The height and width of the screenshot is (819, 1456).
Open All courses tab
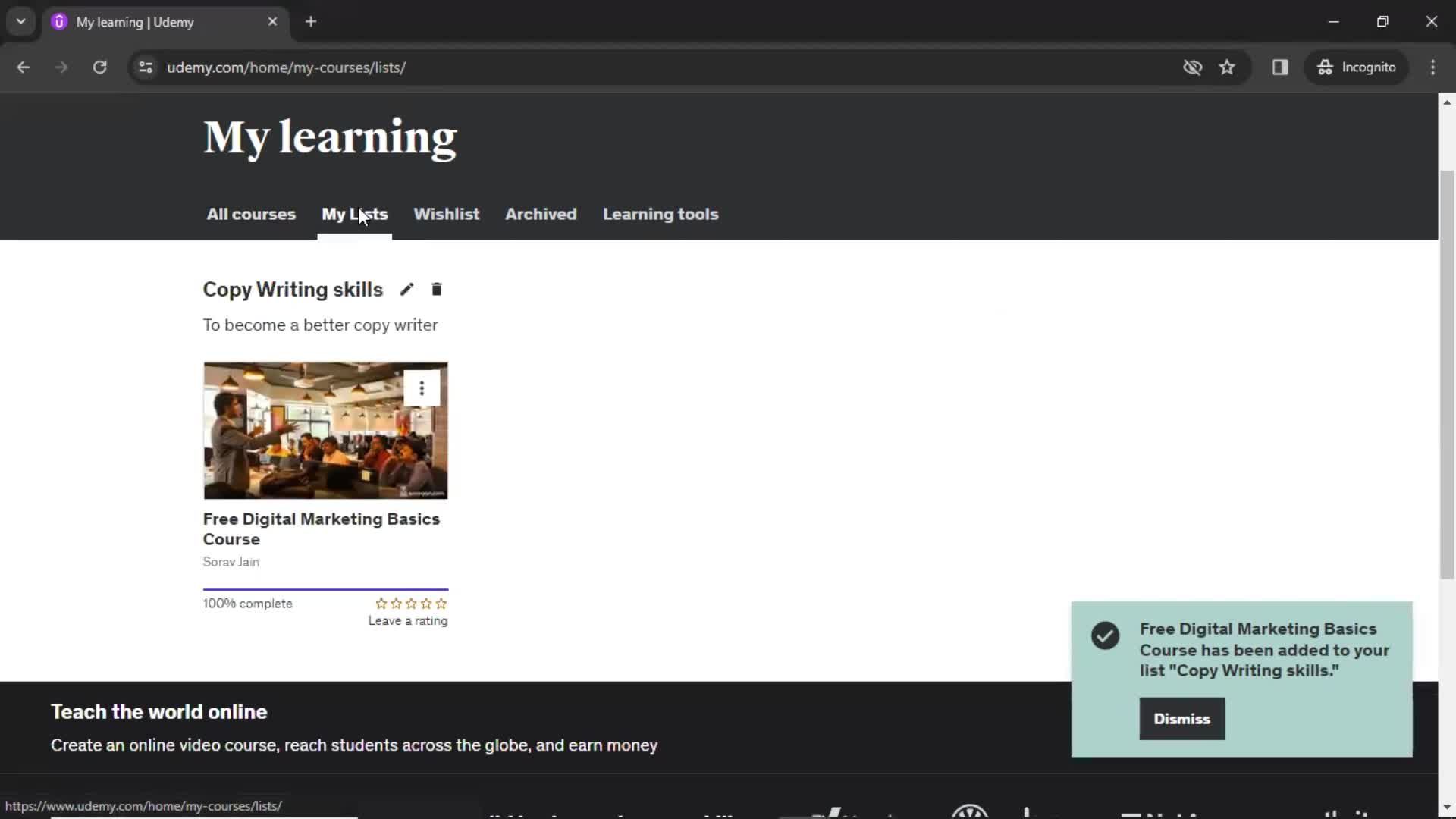point(251,213)
